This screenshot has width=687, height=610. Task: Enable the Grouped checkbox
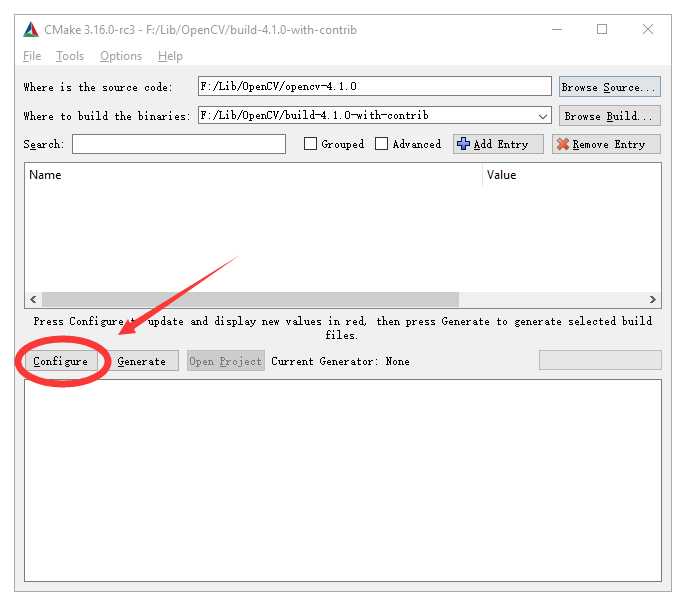click(x=310, y=144)
